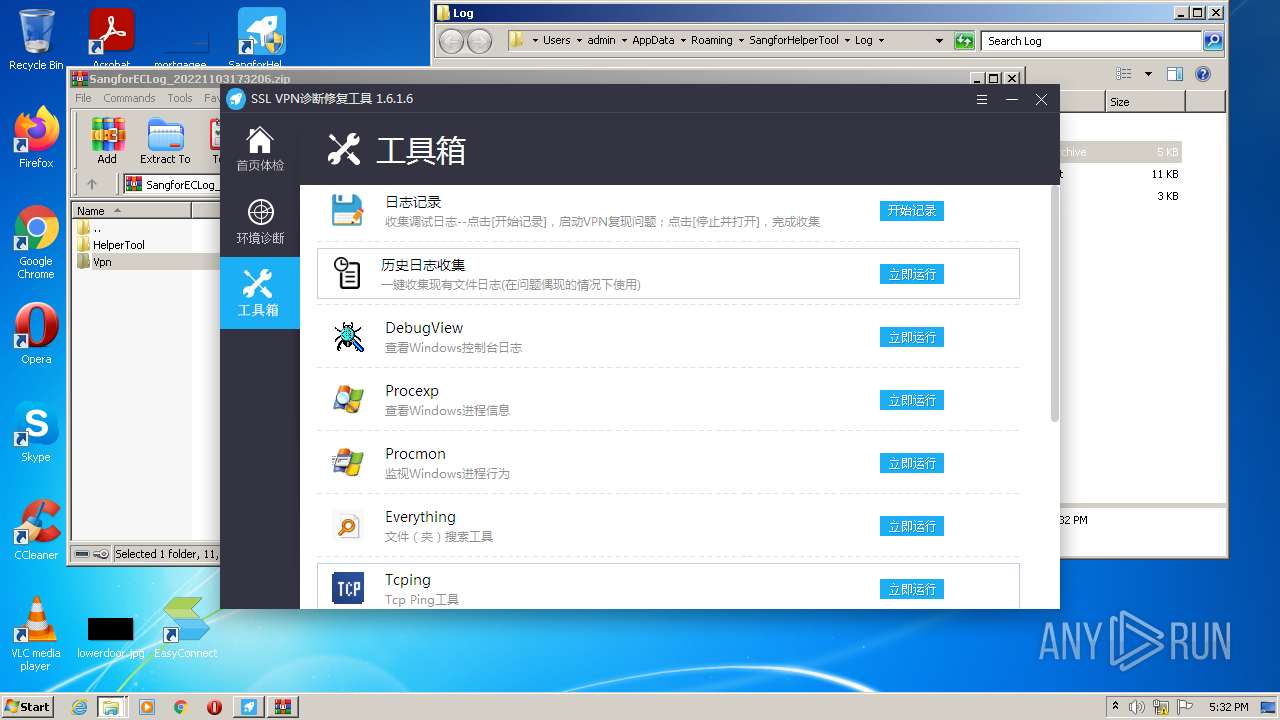The width and height of the screenshot is (1280, 720).
Task: Expand Roaming breadcrumb dropdown arrow
Action: pos(740,41)
